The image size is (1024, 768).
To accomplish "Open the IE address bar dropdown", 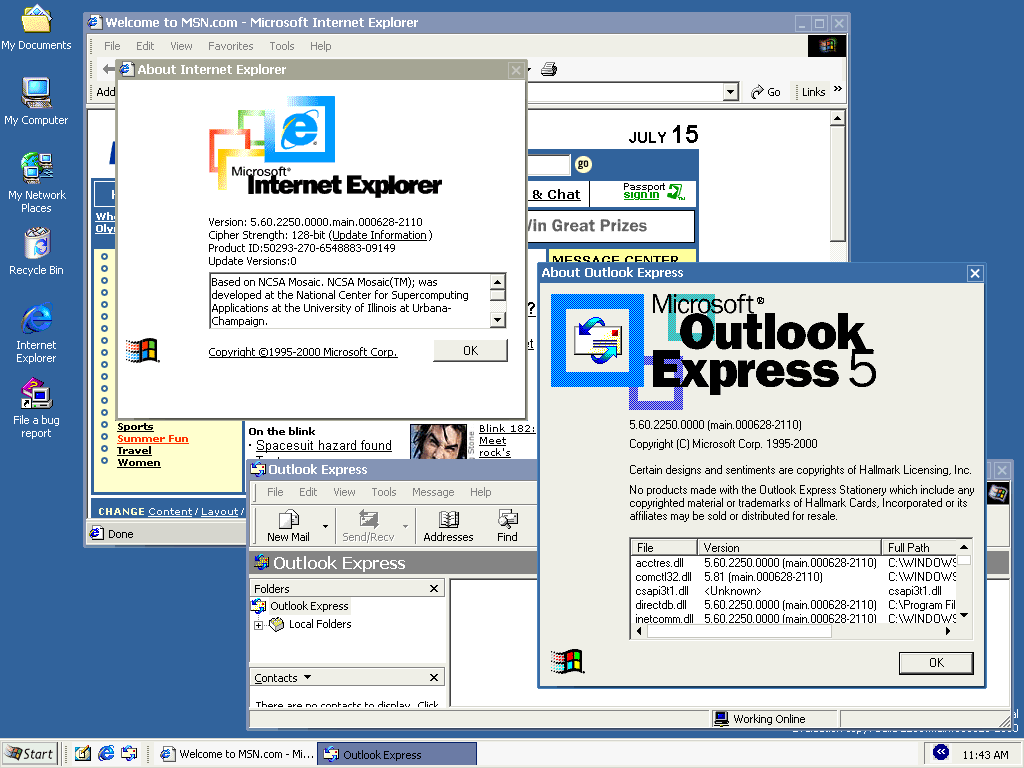I will (x=731, y=92).
